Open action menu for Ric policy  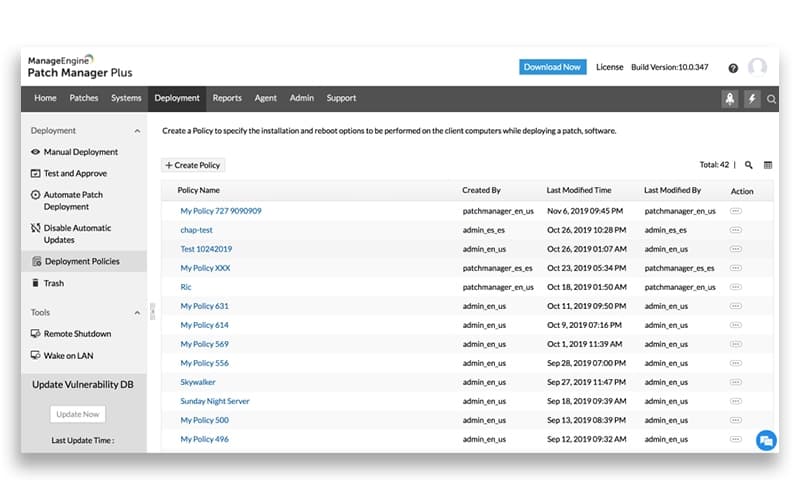coord(735,287)
